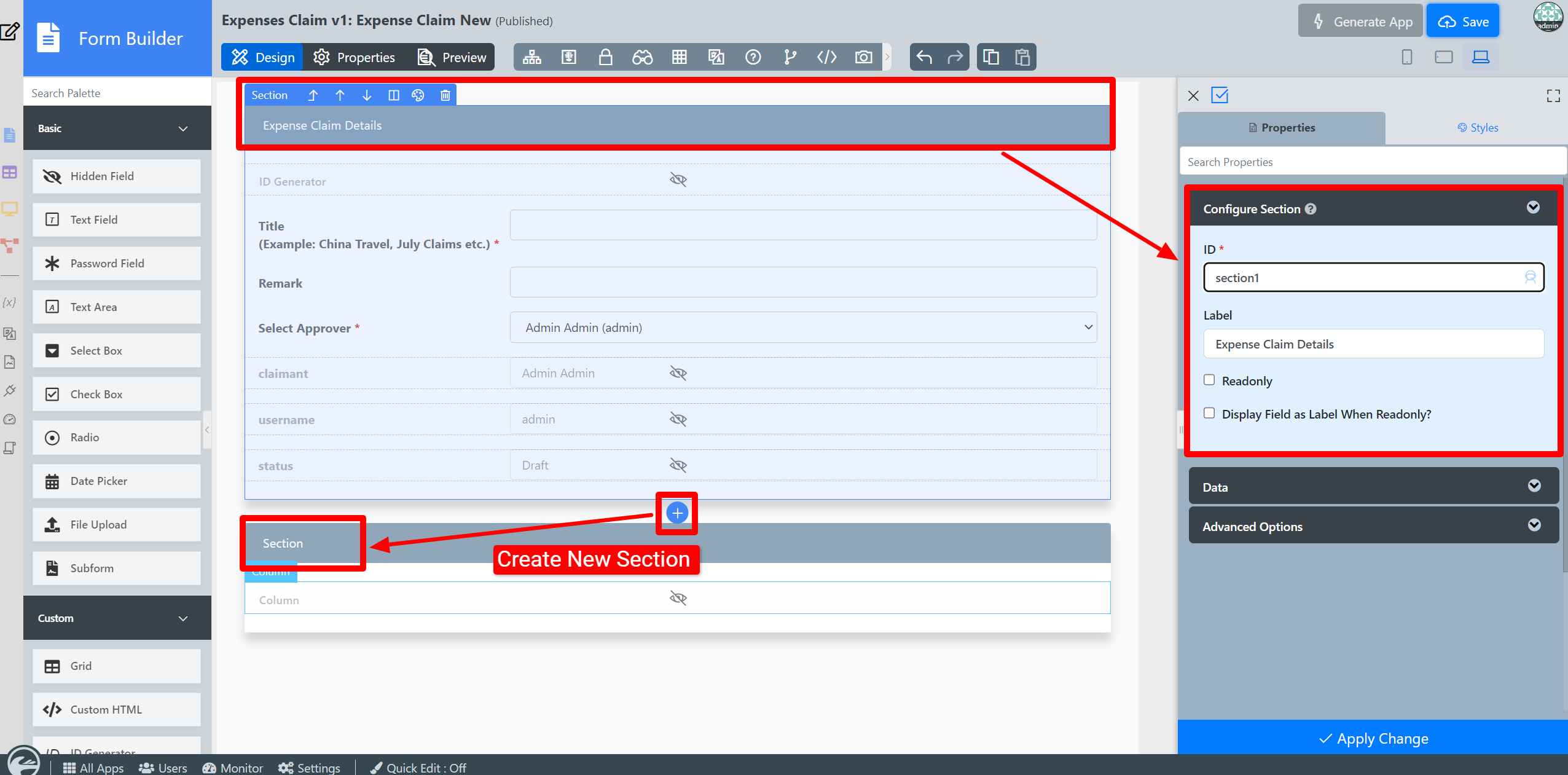
Task: Click the Apply Change button
Action: click(1373, 738)
